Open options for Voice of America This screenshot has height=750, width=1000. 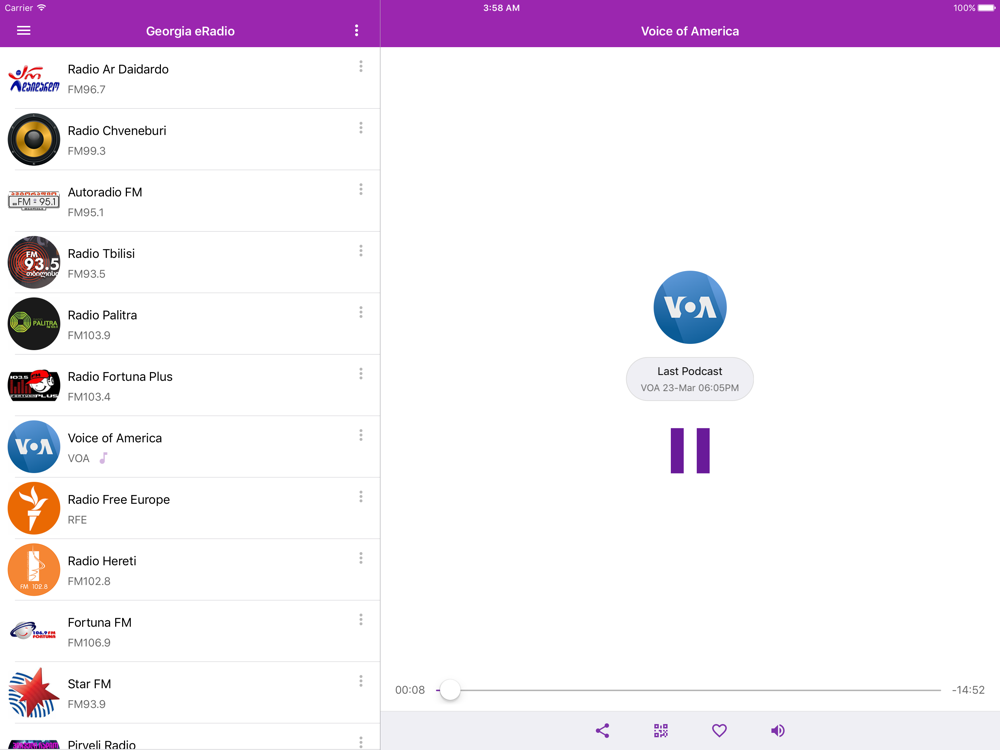point(361,435)
